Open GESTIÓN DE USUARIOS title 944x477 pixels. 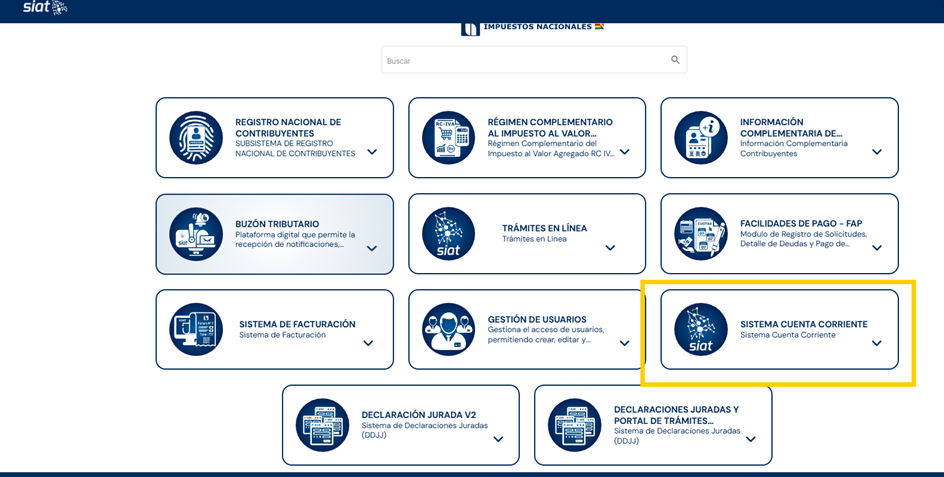(537, 319)
